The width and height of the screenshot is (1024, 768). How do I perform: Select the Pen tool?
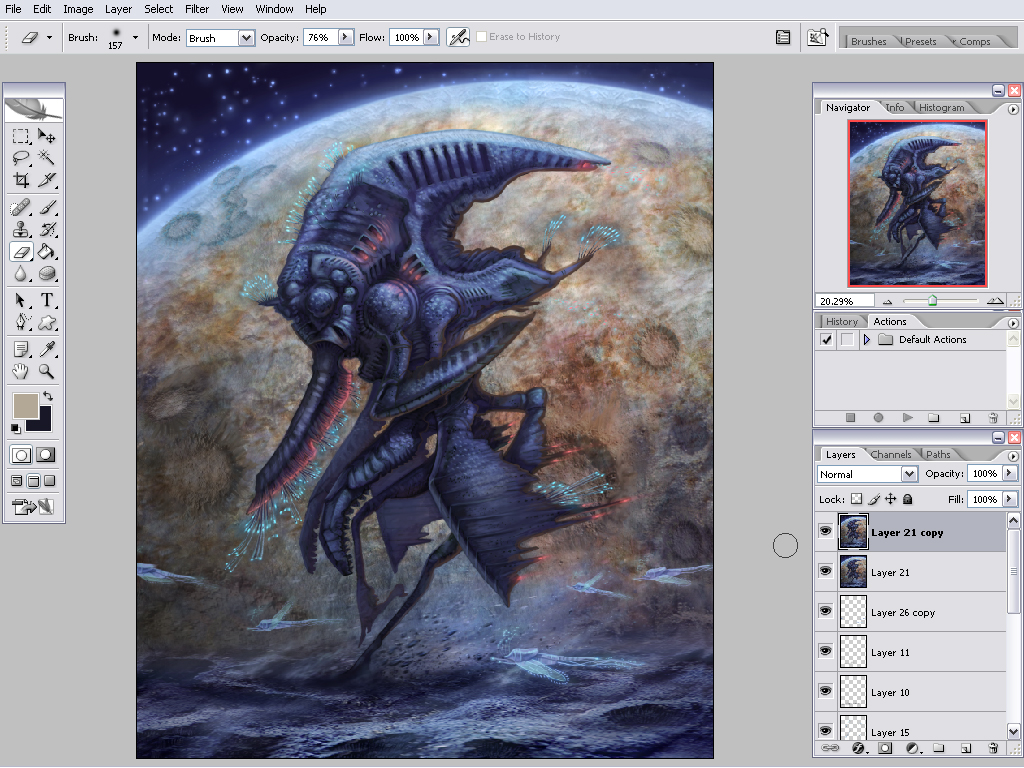(21, 323)
